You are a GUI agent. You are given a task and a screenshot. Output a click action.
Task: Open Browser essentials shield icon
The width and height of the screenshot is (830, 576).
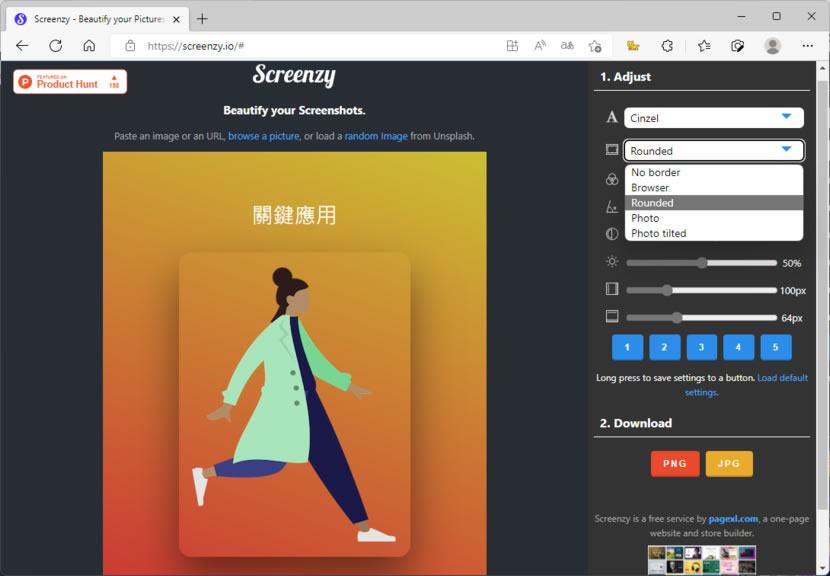[x=737, y=46]
